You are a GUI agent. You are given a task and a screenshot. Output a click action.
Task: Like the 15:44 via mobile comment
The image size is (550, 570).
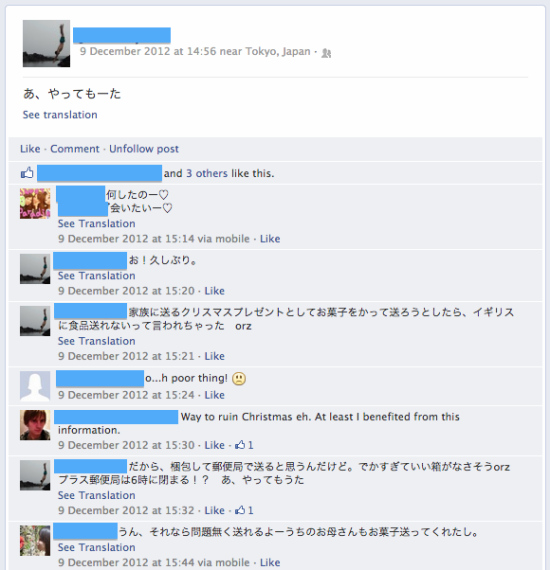point(270,562)
